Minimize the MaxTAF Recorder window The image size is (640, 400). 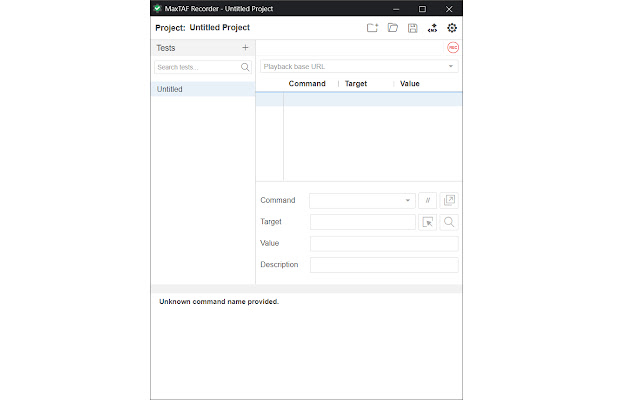[396, 9]
